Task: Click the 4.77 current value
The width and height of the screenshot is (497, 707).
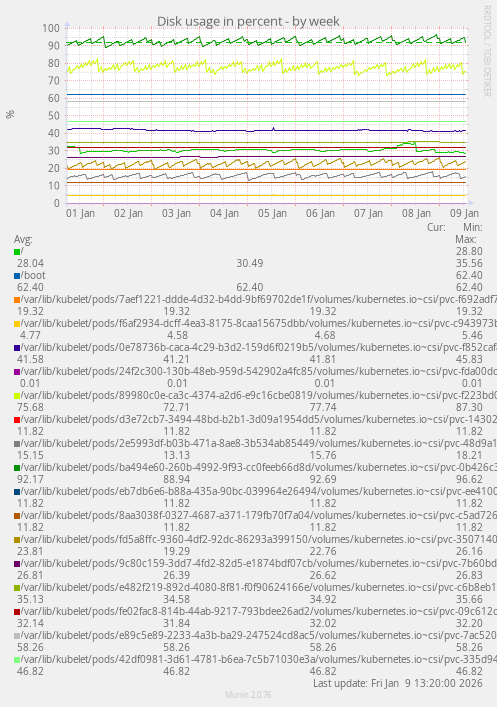Action: coord(30,335)
